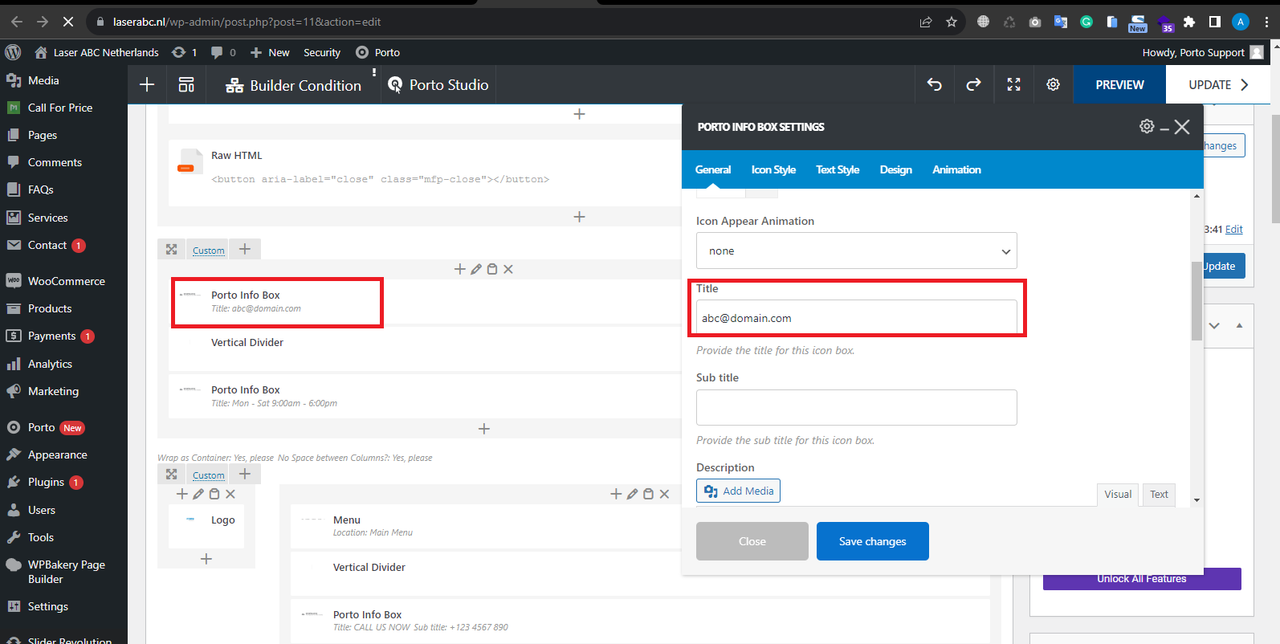This screenshot has height=644, width=1280.
Task: Click the delete X icon above the abc@domain.com Info Box
Action: (508, 269)
